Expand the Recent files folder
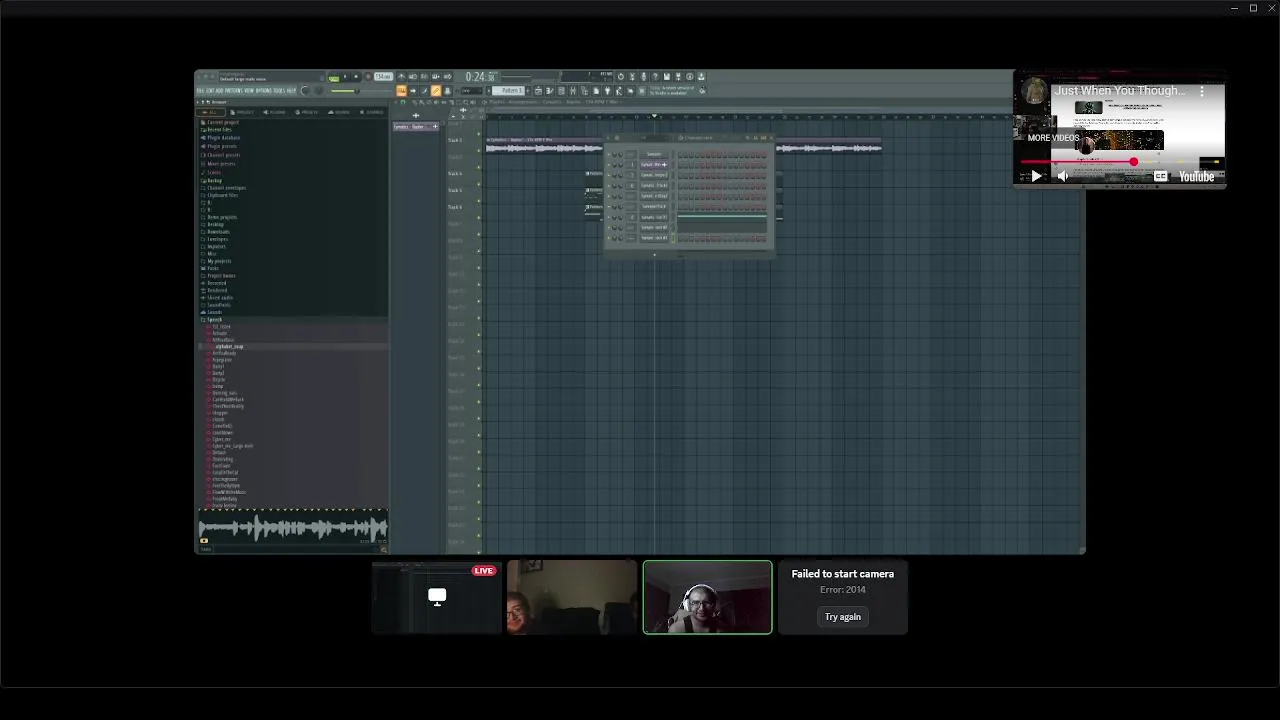Image resolution: width=1280 pixels, height=720 pixels. pos(218,130)
